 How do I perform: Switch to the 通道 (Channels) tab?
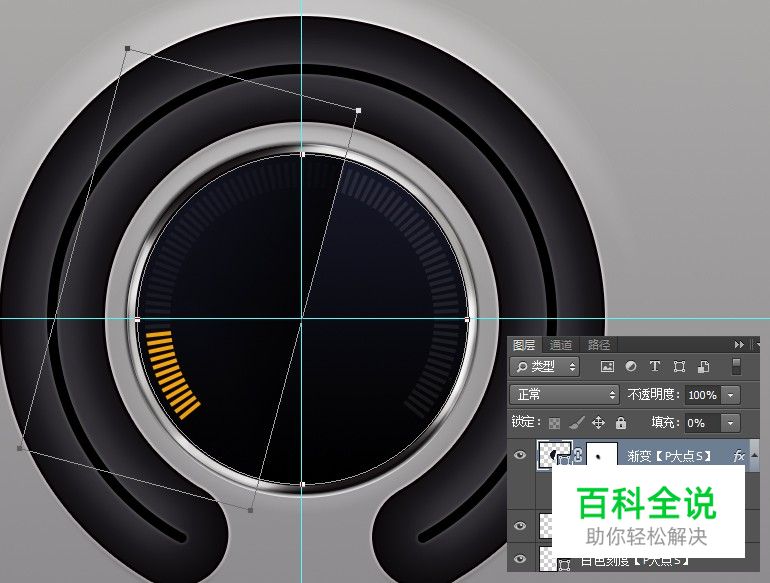click(561, 345)
